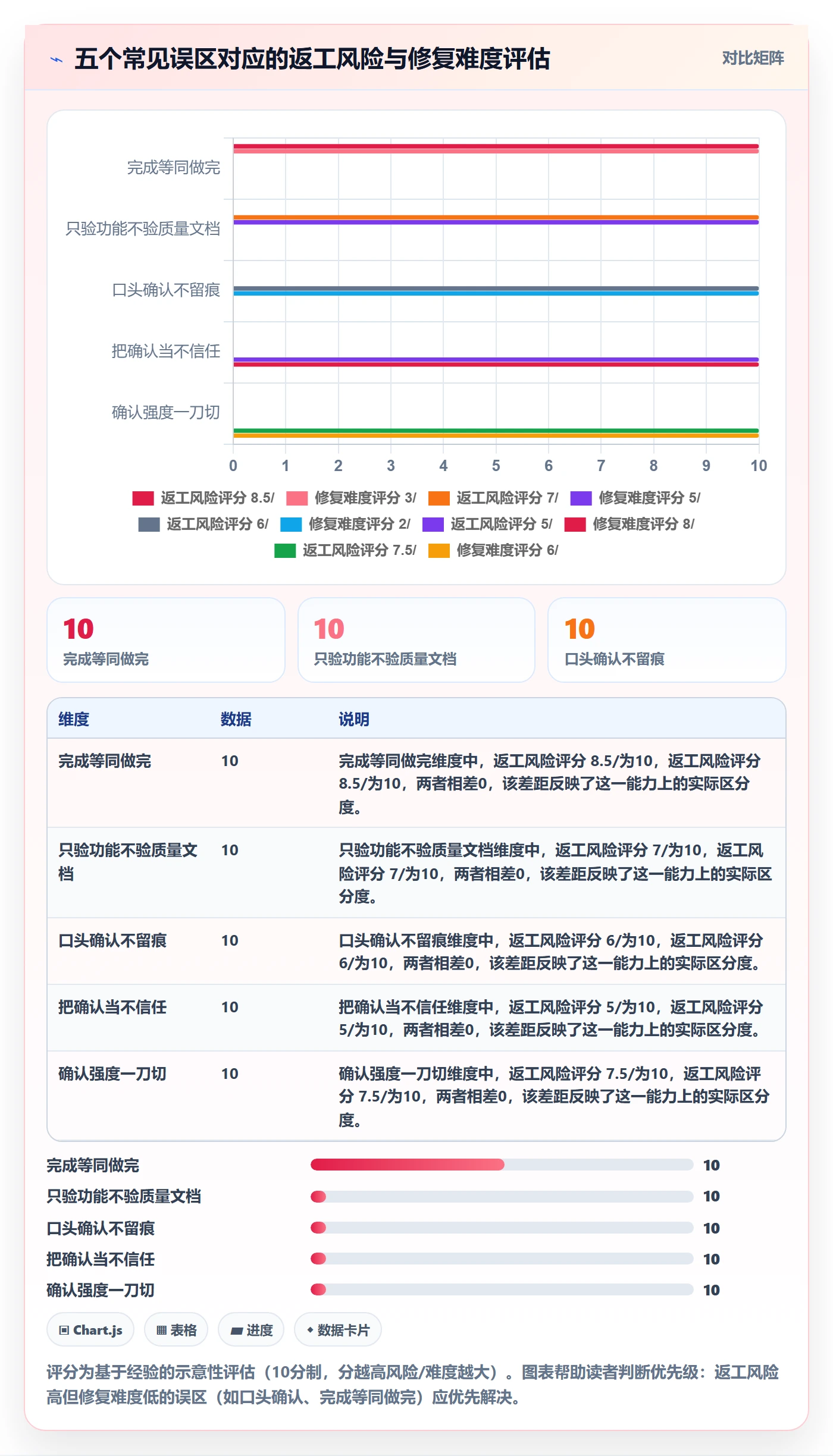The width and height of the screenshot is (833, 1456).
Task: Select the 只验功能不验质量文档 stat card
Action: coord(416,640)
